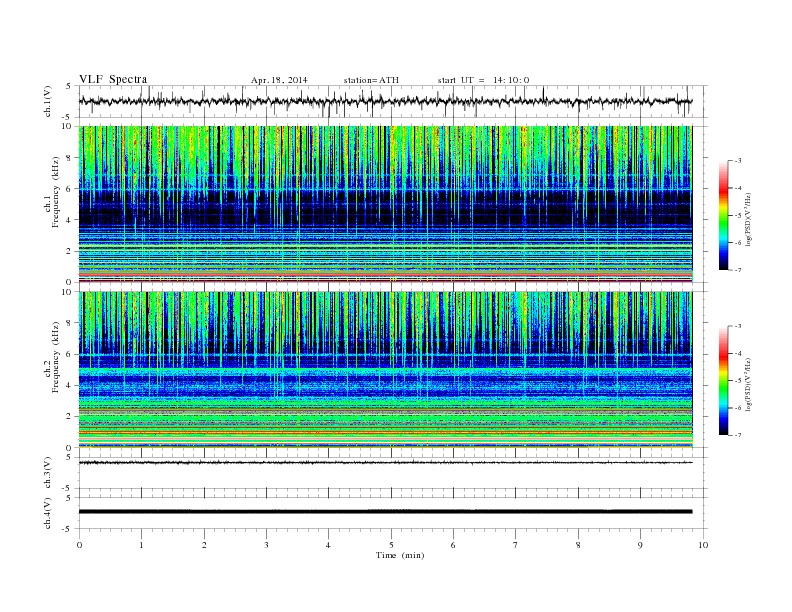792x612 pixels.
Task: Click the 4 kHz tick of ch.1 spectrogram
Action: click(69, 220)
